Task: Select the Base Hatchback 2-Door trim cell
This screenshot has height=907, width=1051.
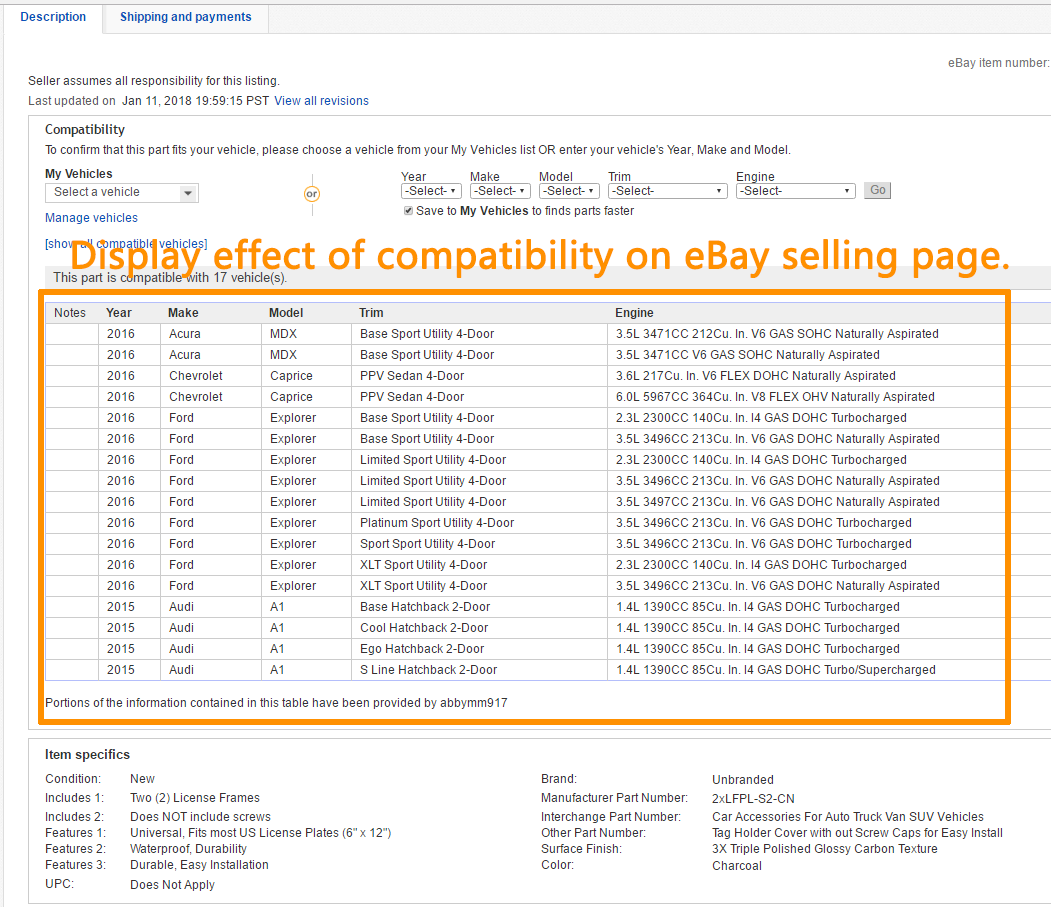Action: point(425,607)
